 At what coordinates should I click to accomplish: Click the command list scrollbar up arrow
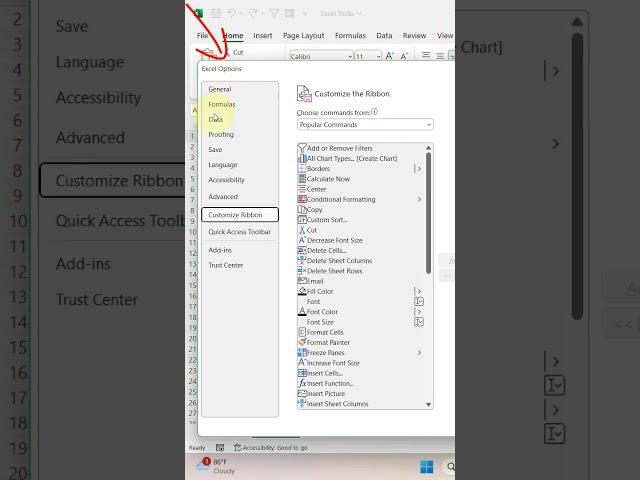(x=428, y=148)
